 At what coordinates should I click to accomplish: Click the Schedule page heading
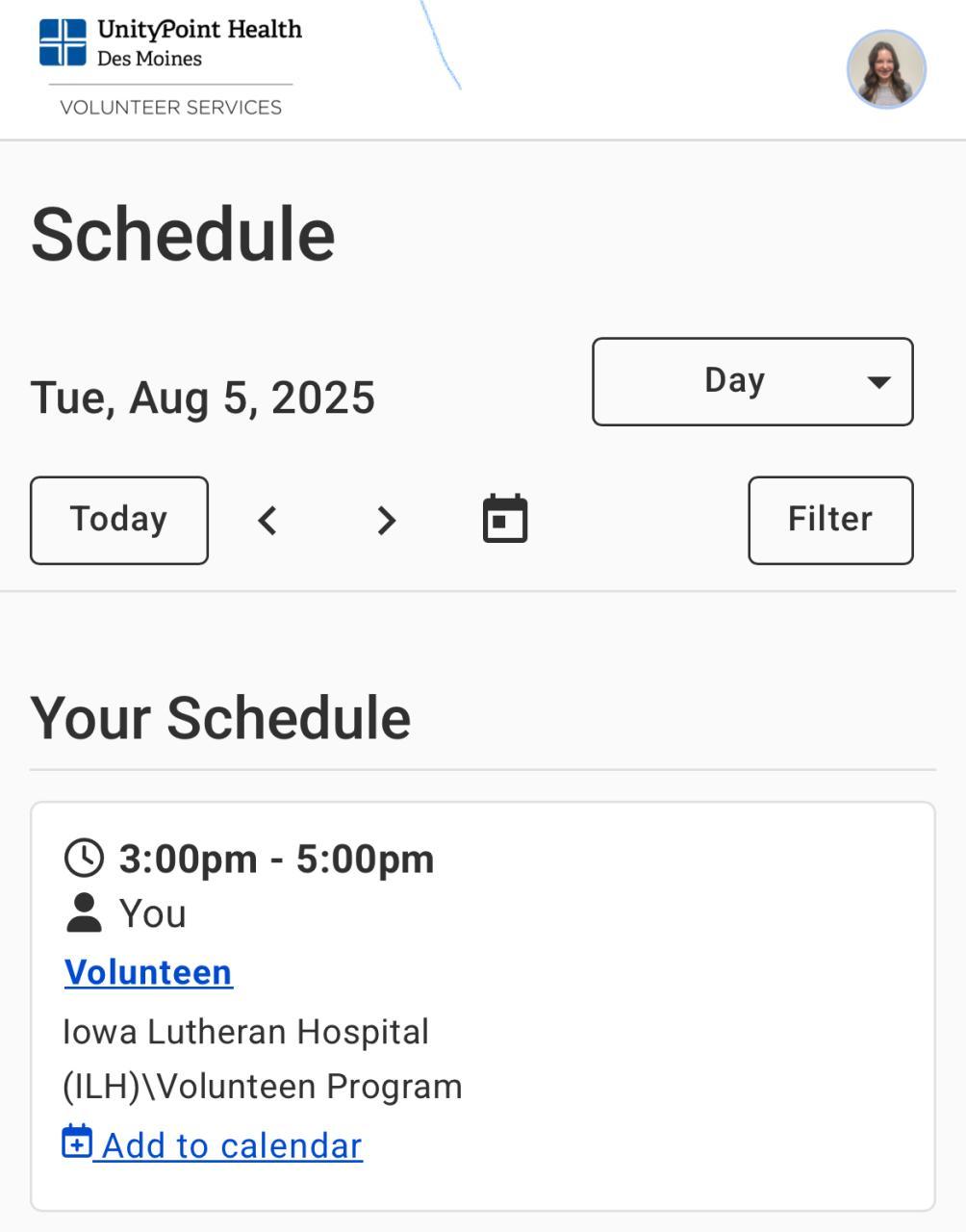(x=183, y=235)
